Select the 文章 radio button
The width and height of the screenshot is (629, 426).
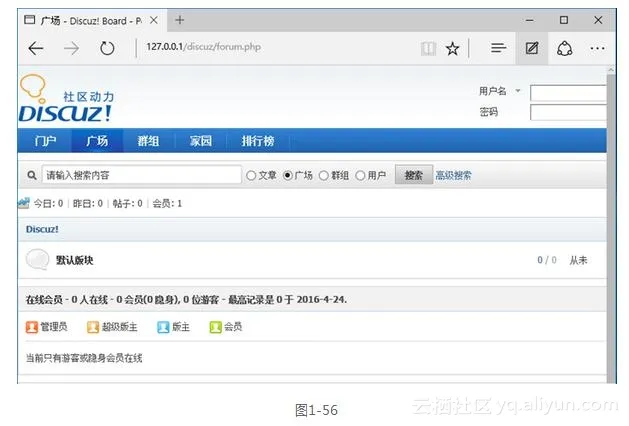pos(251,176)
